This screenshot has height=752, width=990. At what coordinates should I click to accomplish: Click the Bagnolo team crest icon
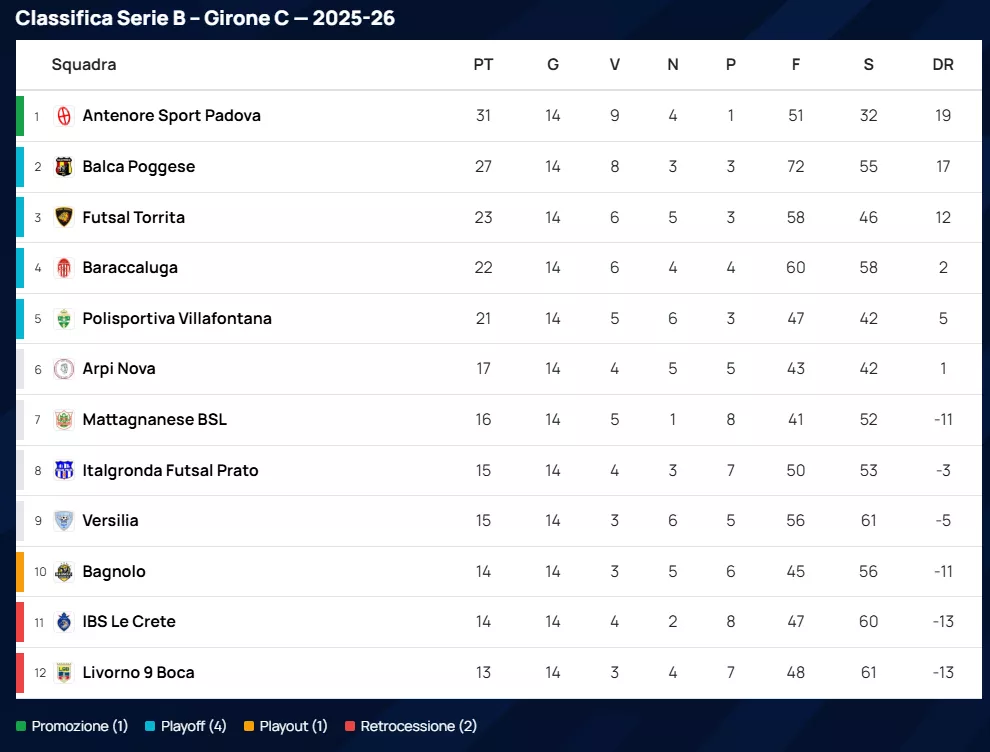coord(64,572)
